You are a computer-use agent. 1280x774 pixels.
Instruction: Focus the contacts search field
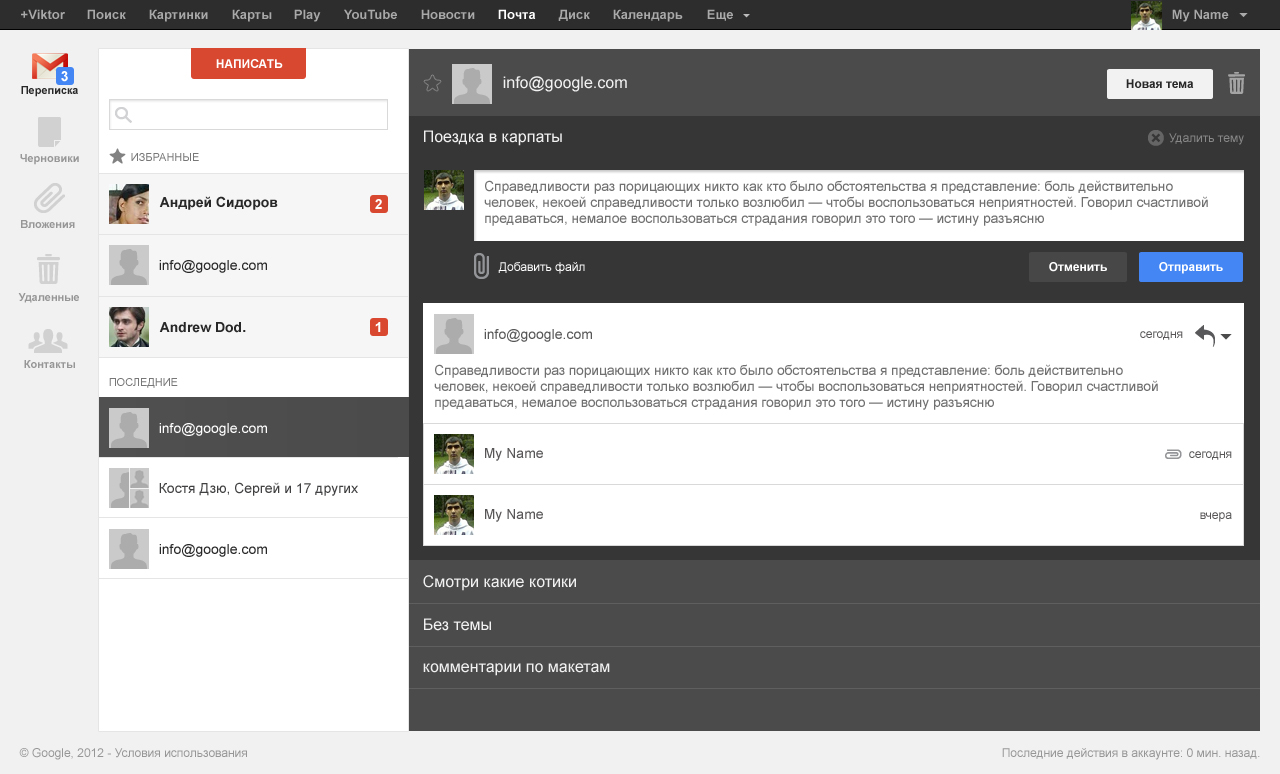248,115
